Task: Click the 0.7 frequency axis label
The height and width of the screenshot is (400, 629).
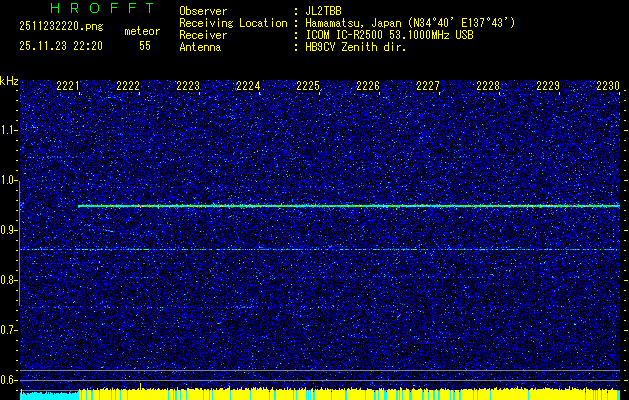Action: pos(9,330)
